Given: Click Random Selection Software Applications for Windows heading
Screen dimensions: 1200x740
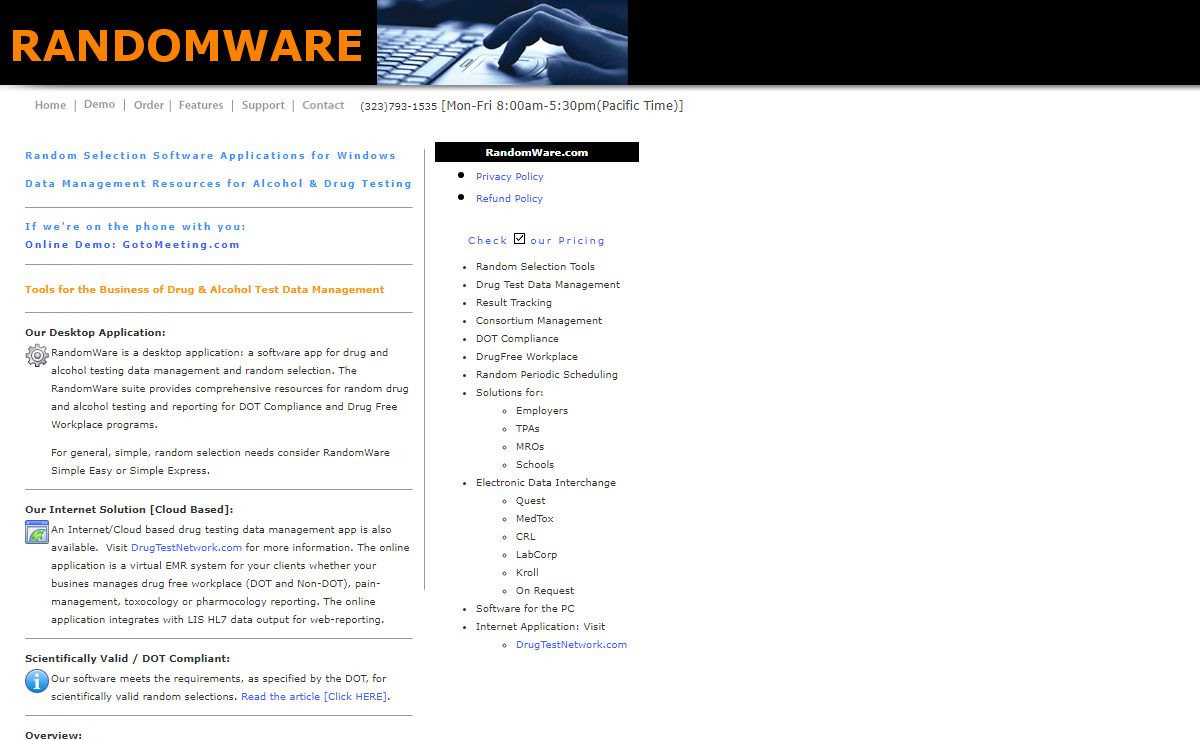Looking at the screenshot, I should point(210,155).
